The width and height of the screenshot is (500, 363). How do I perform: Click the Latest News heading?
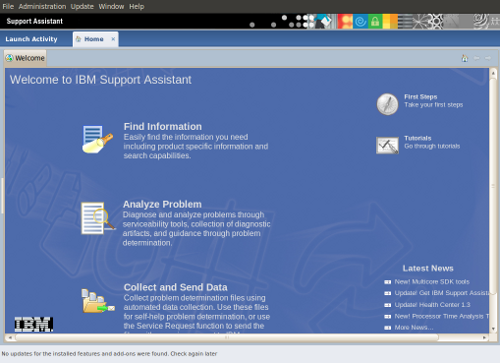point(428,268)
